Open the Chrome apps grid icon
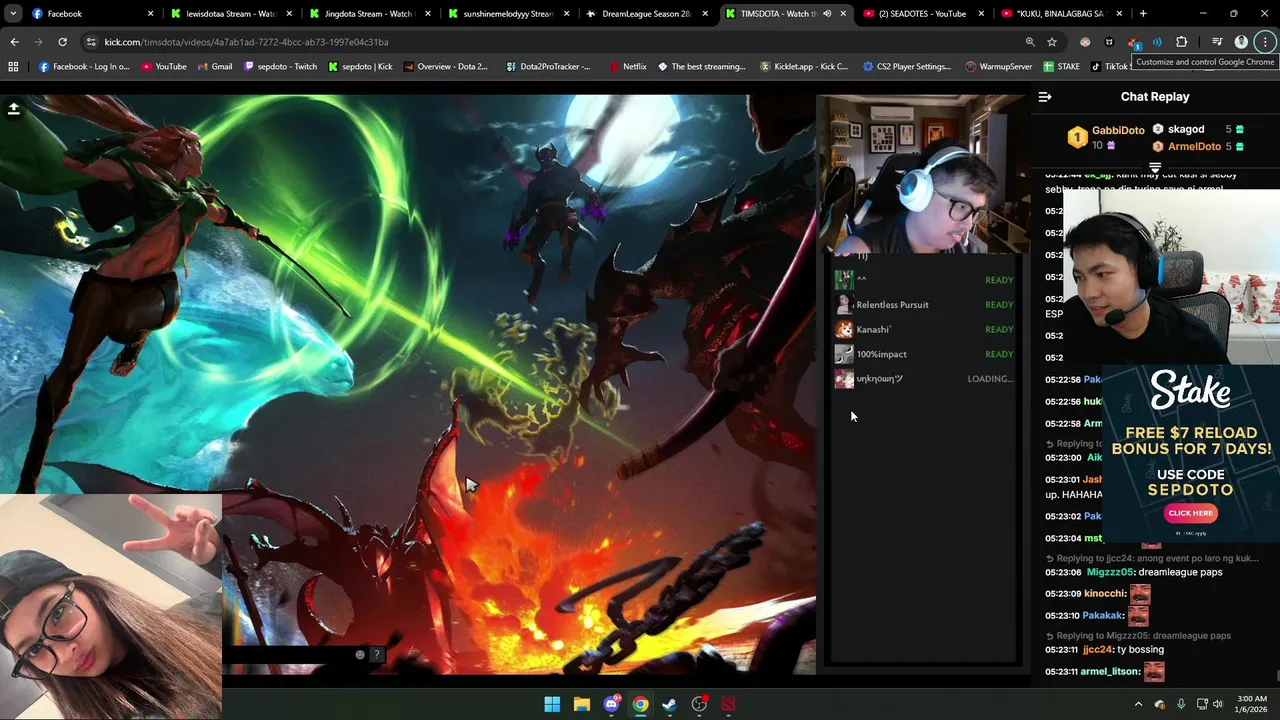 pyautogui.click(x=13, y=66)
